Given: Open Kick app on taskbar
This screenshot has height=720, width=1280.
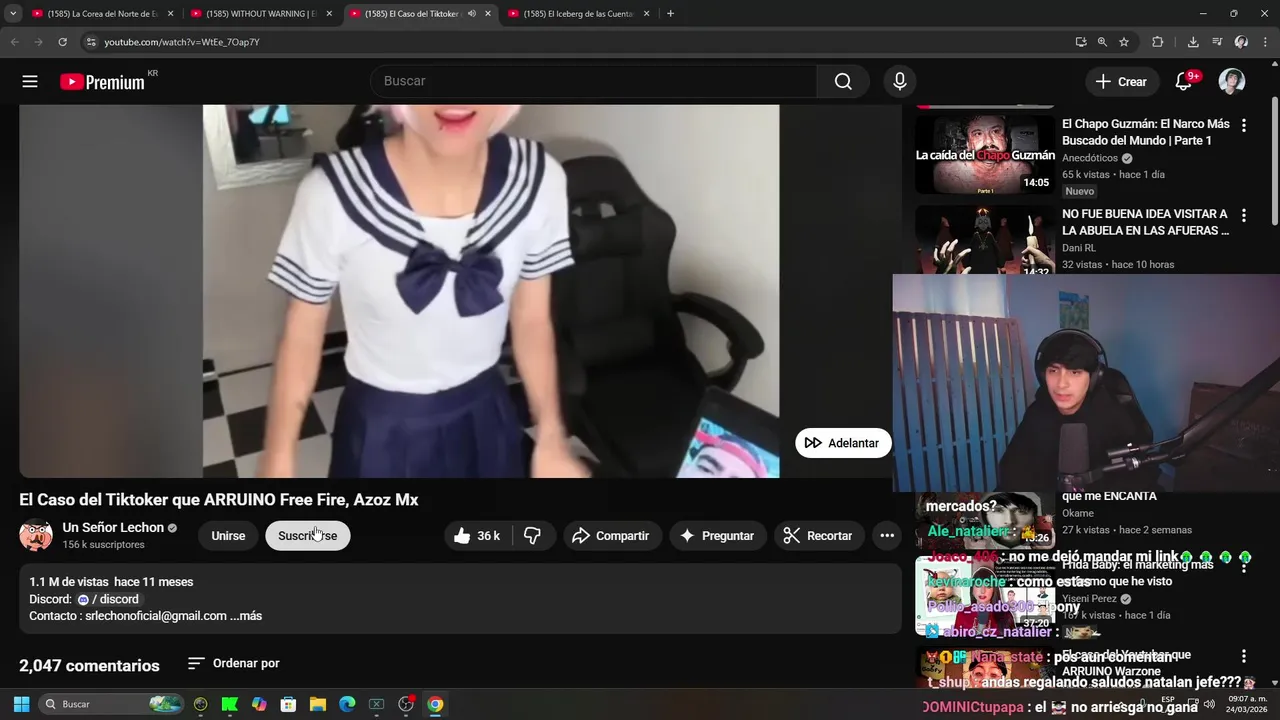Looking at the screenshot, I should tap(230, 704).
